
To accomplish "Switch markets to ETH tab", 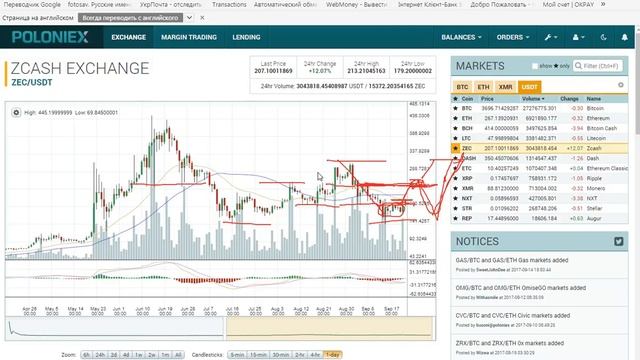I will click(x=483, y=87).
